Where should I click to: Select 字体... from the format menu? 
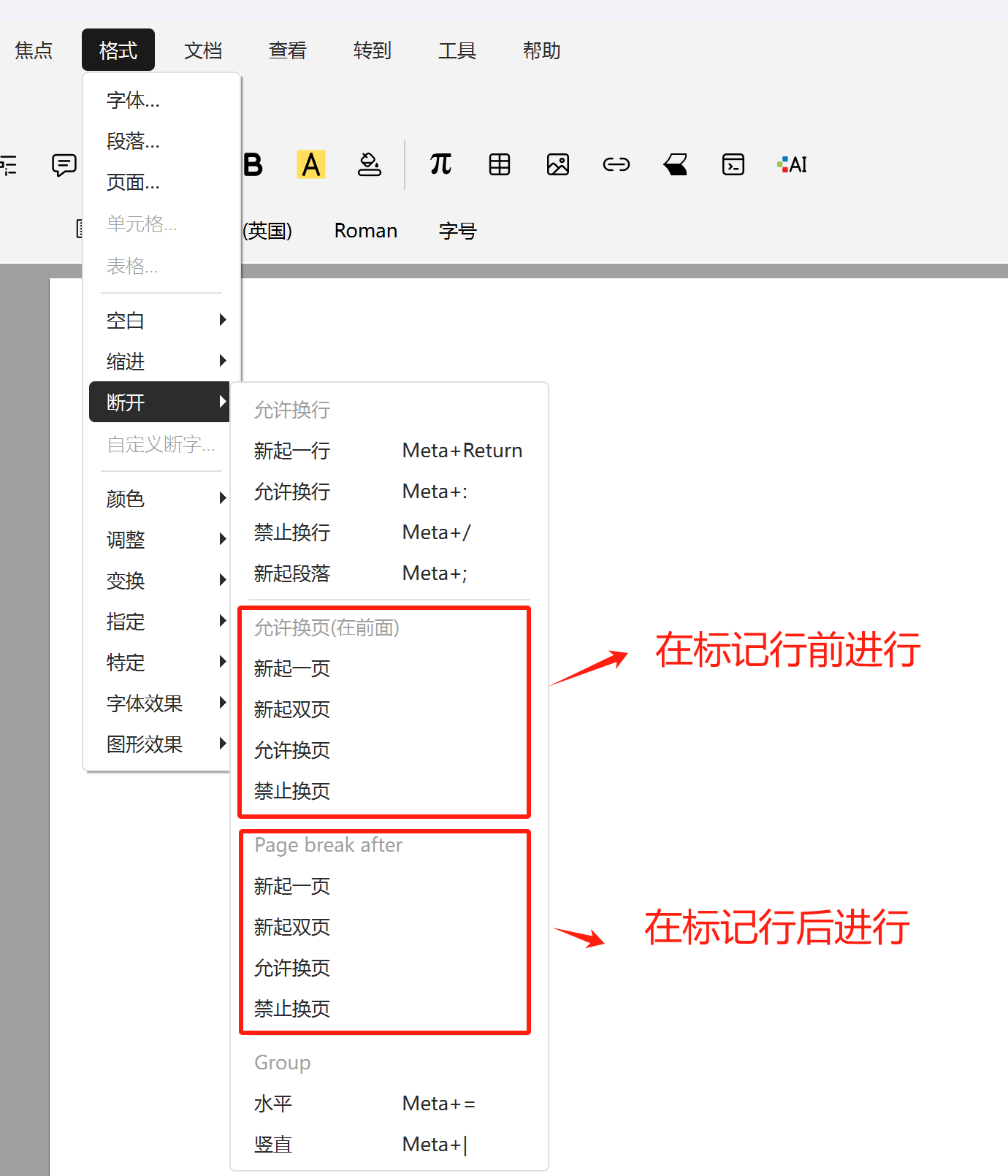133,100
